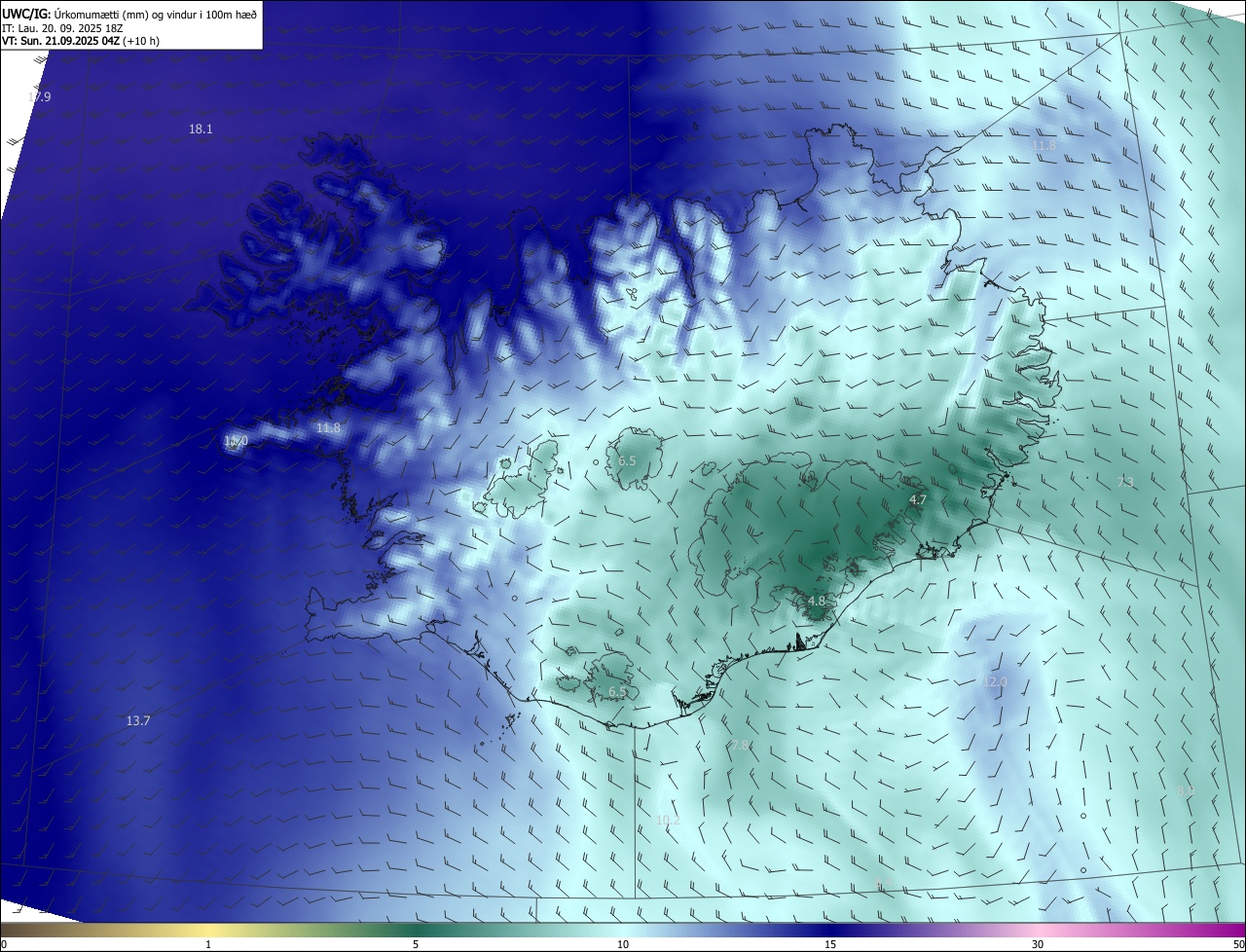Click the 8.0 value label on the map
The height and width of the screenshot is (952, 1246).
pyautogui.click(x=1185, y=791)
